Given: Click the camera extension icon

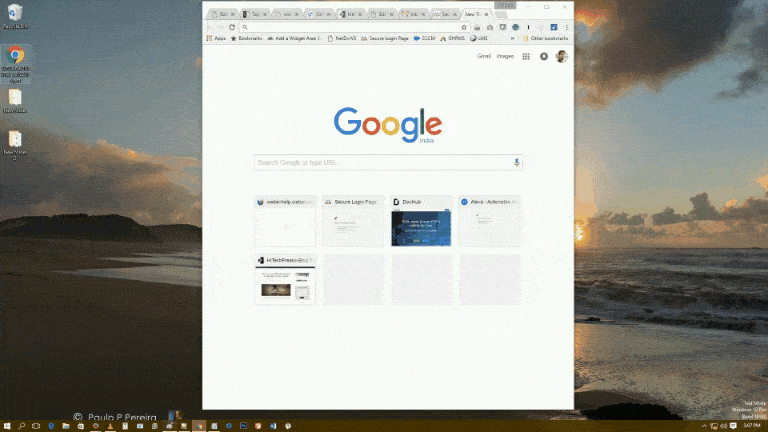Looking at the screenshot, I should [490, 27].
